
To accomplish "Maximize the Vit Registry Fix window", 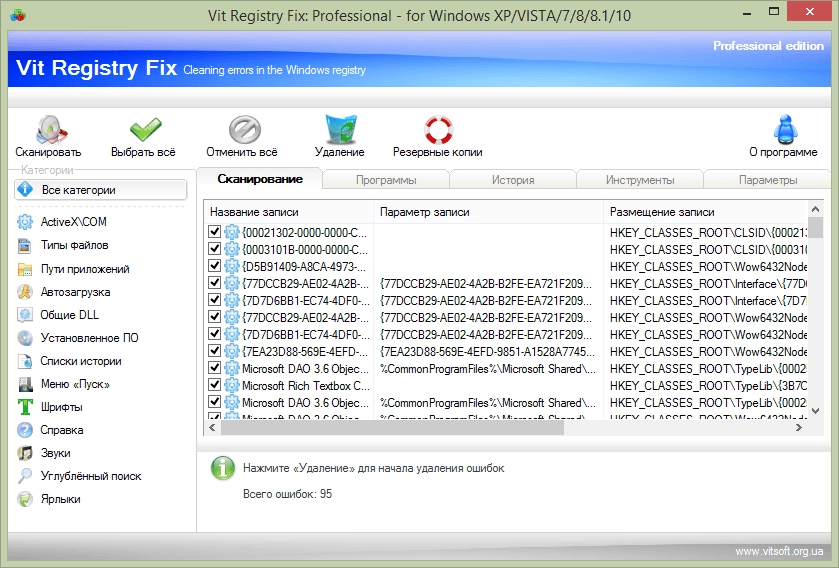I will (x=774, y=12).
